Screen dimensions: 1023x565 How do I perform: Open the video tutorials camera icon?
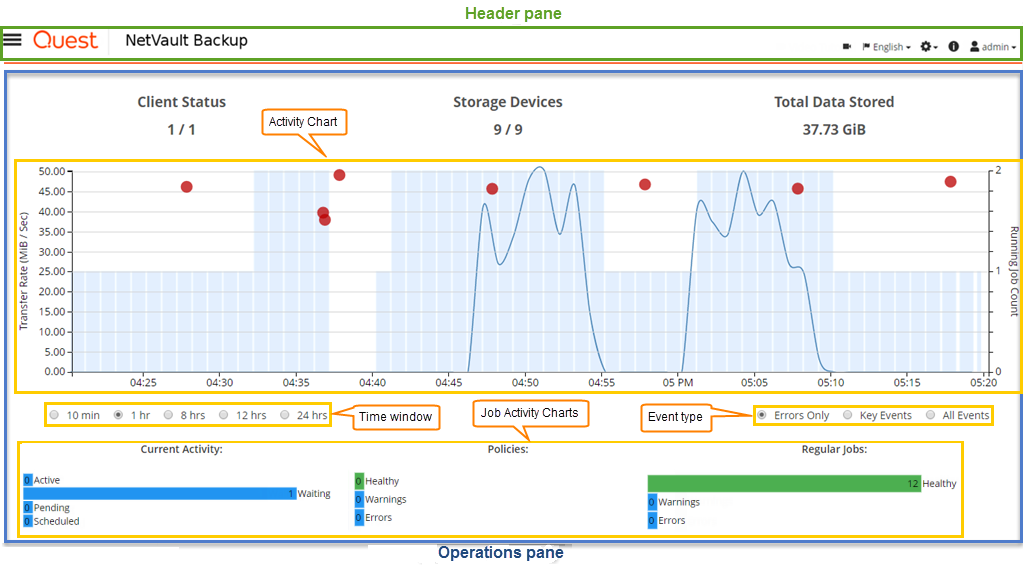(847, 46)
